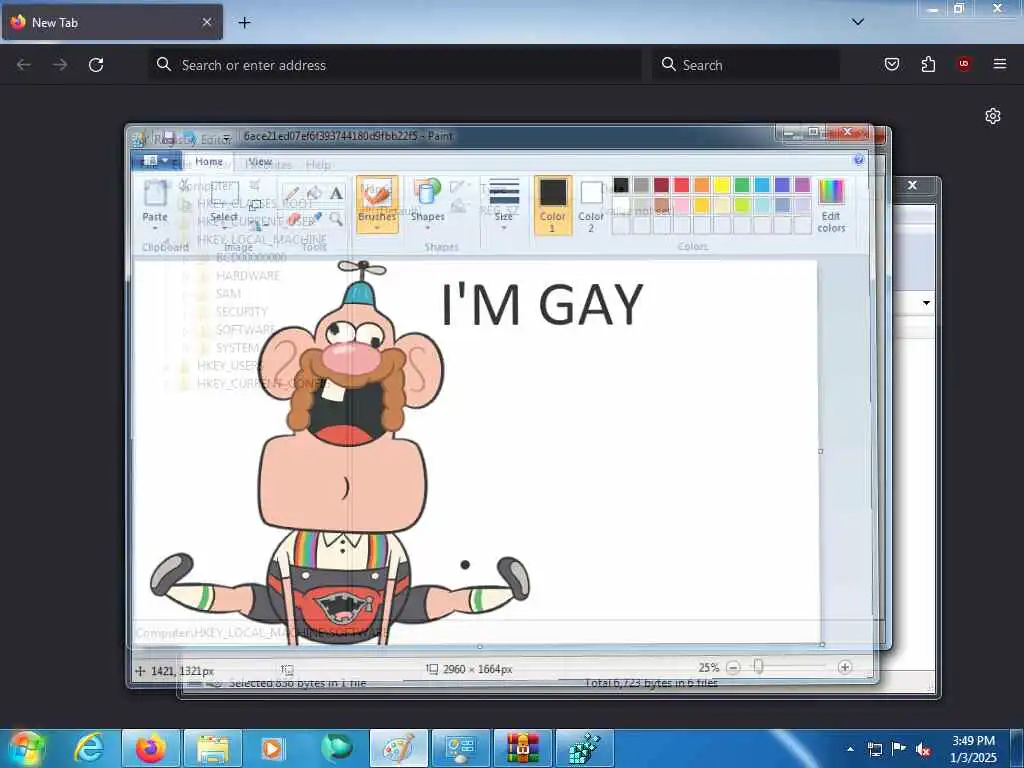The height and width of the screenshot is (768, 1024).
Task: Select the Eraser tool in Paint
Action: pos(293,219)
